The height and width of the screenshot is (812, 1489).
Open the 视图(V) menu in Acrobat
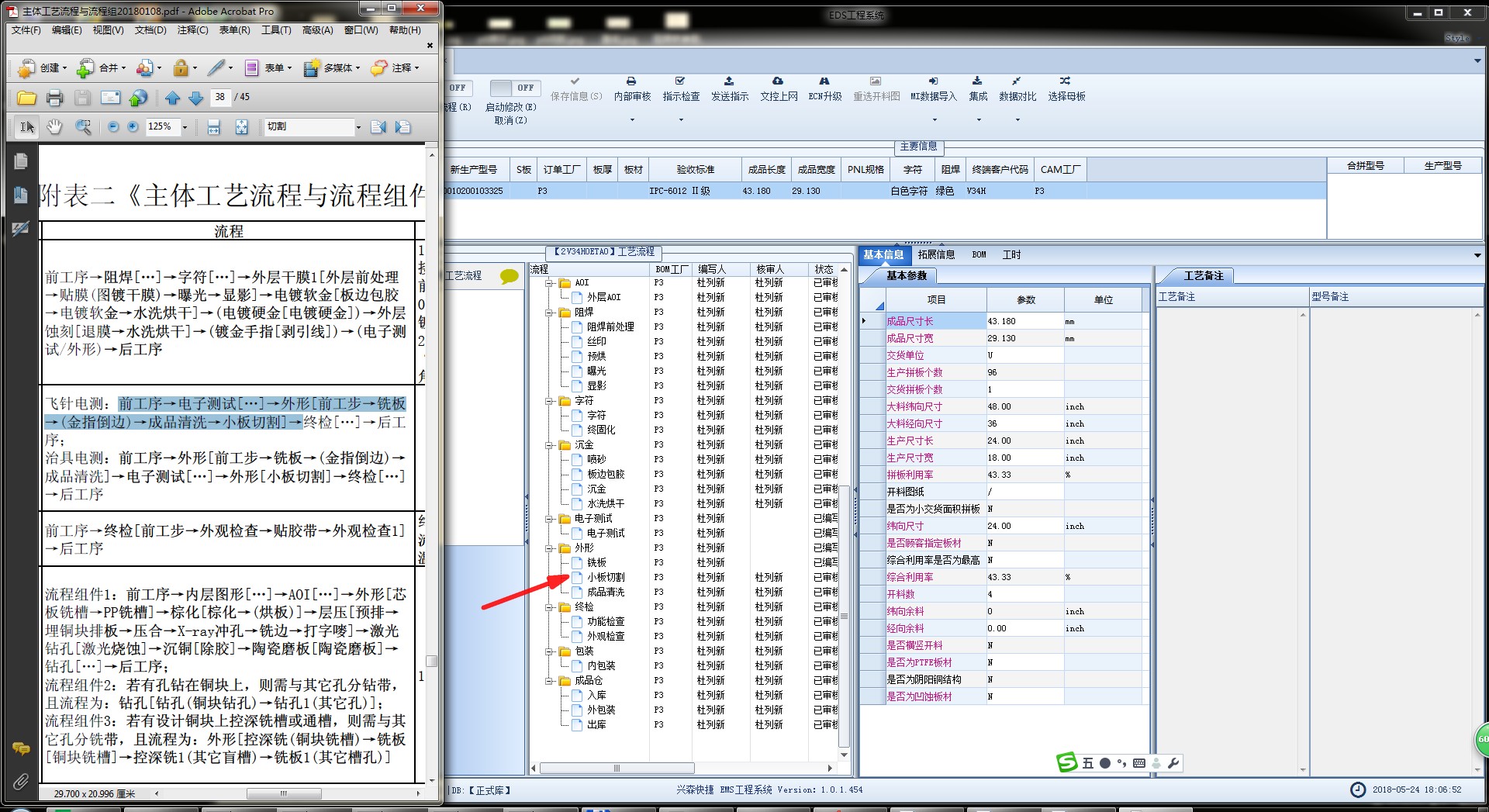(x=108, y=30)
